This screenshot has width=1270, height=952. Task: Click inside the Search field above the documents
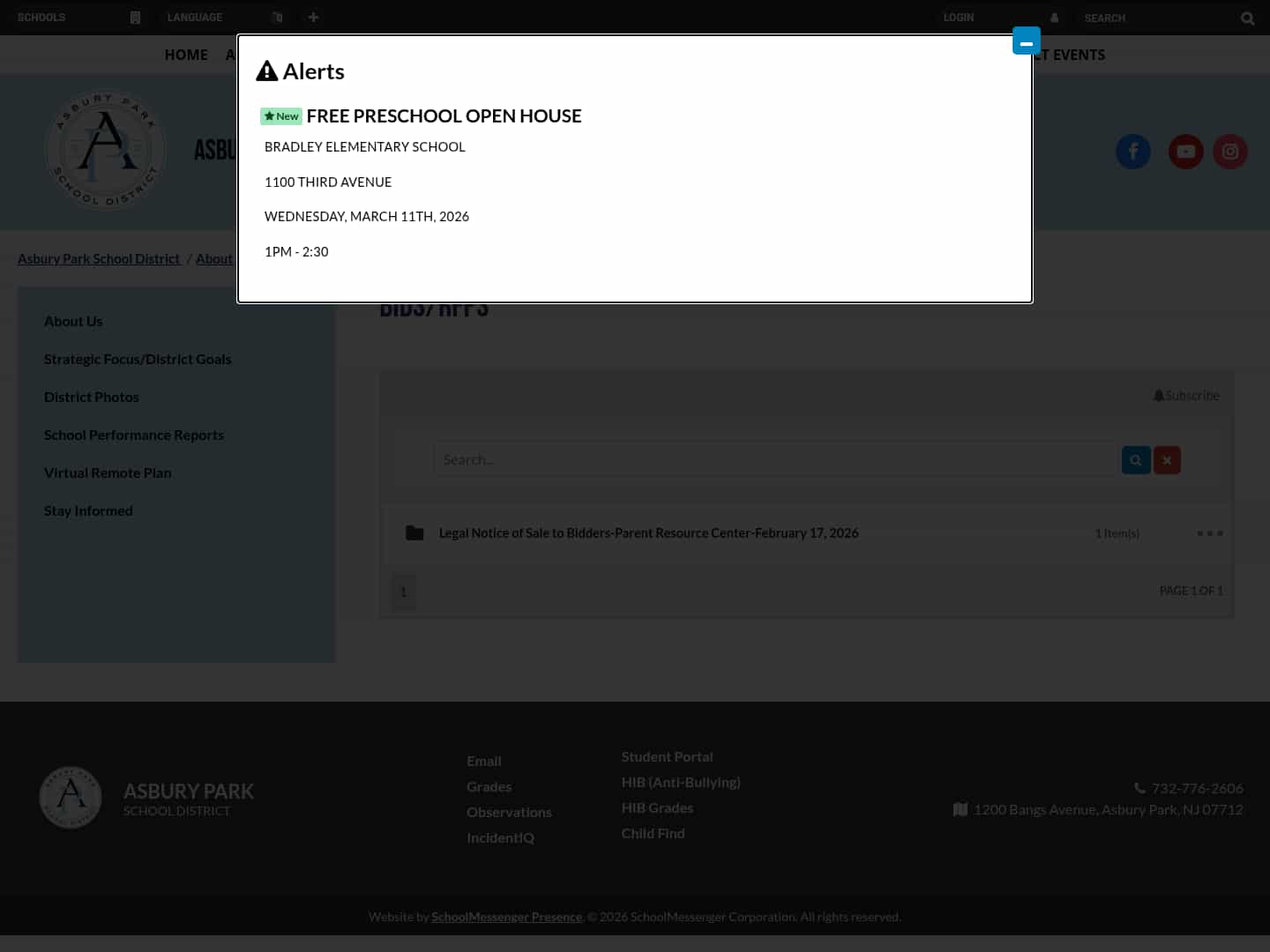point(776,458)
